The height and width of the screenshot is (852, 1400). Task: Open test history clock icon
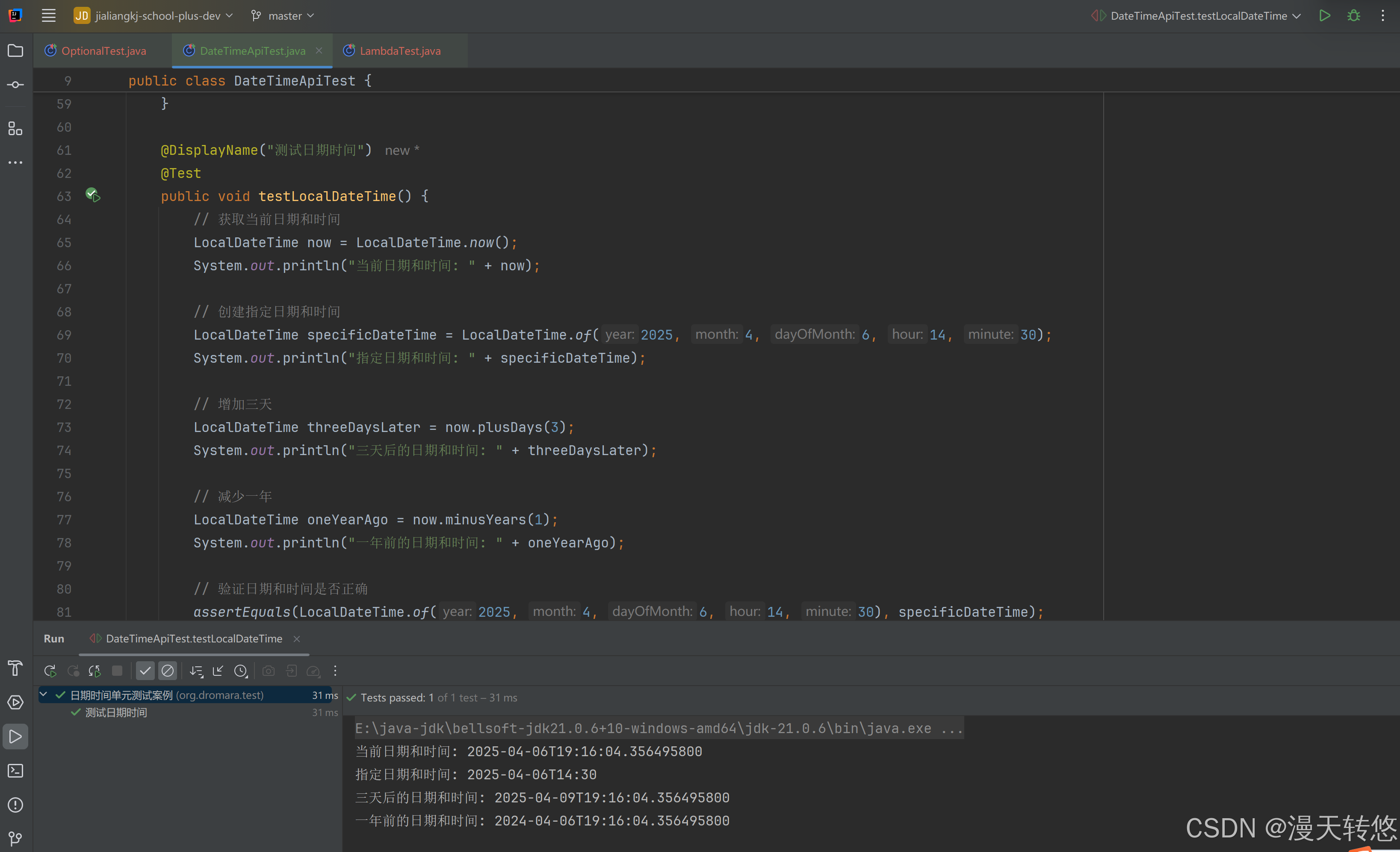[x=241, y=671]
